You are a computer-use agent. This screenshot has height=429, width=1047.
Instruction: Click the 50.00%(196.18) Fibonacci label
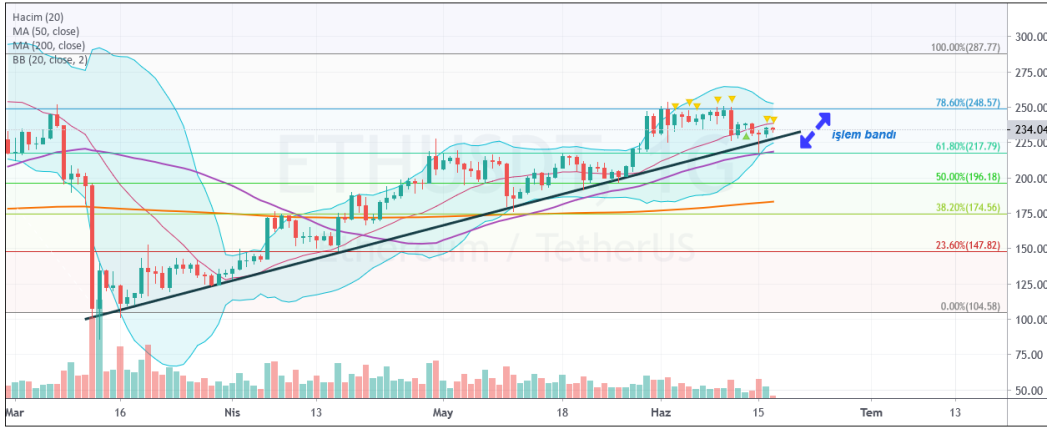[968, 177]
